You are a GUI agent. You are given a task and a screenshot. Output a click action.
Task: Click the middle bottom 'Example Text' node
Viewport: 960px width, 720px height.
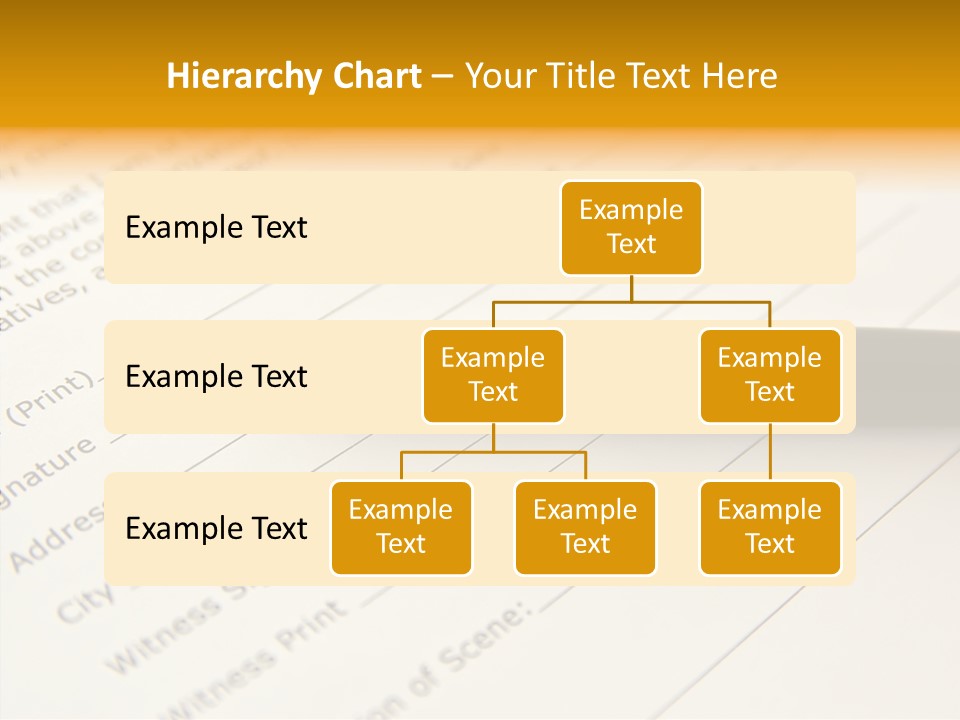click(585, 527)
